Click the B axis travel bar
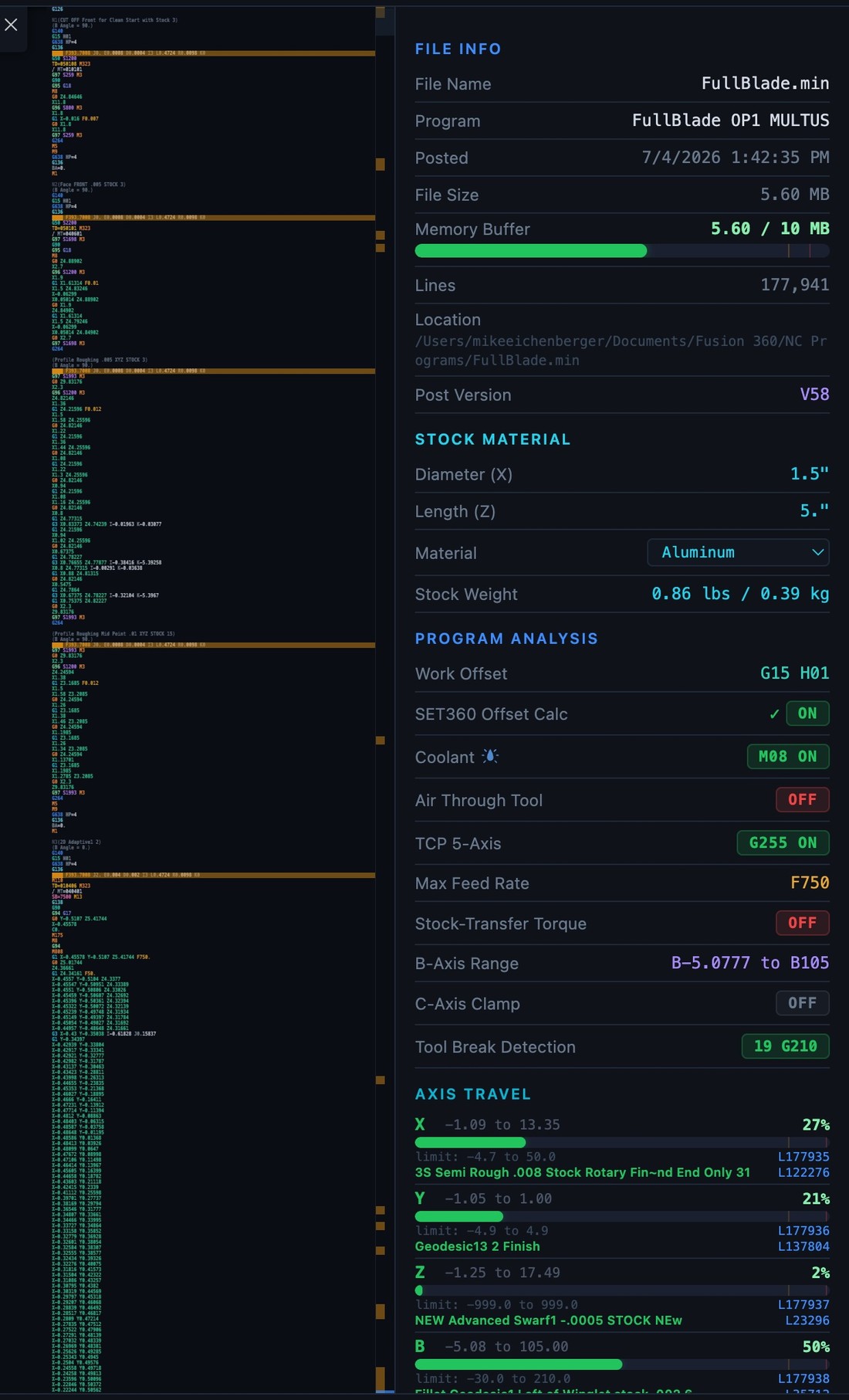 point(622,1364)
